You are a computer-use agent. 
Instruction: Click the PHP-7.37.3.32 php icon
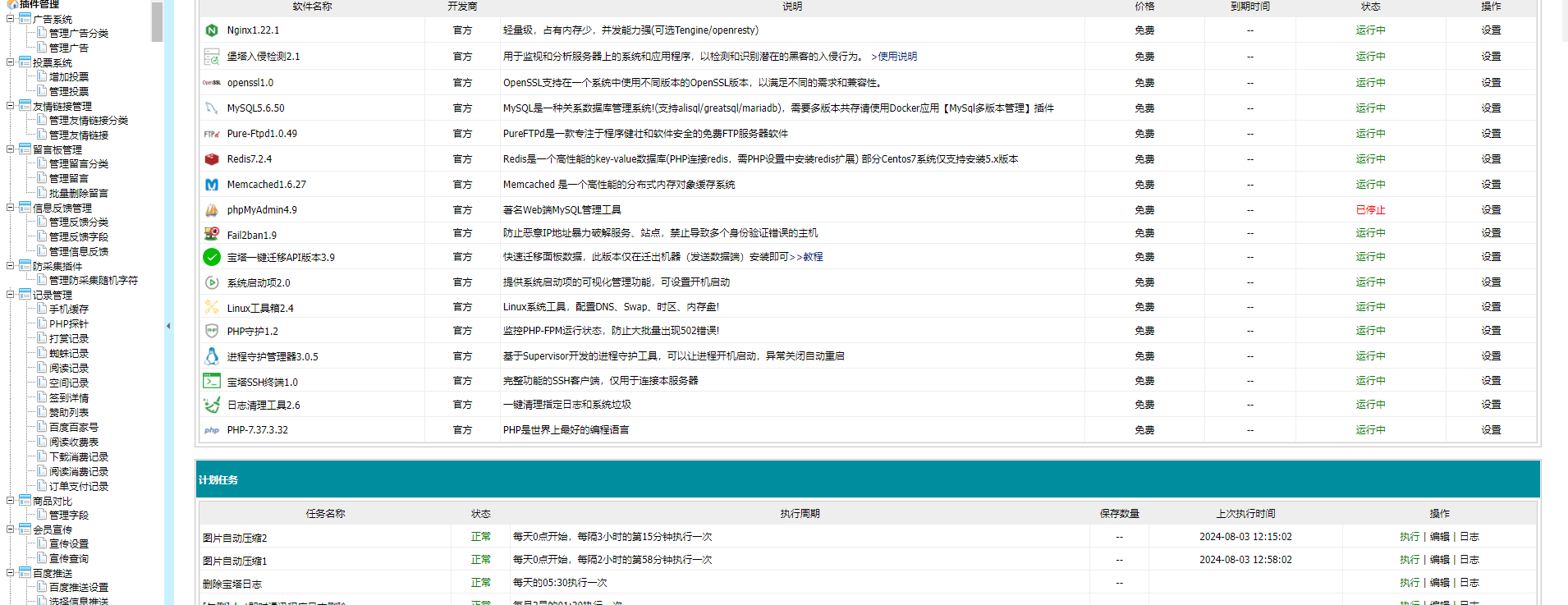click(x=211, y=430)
